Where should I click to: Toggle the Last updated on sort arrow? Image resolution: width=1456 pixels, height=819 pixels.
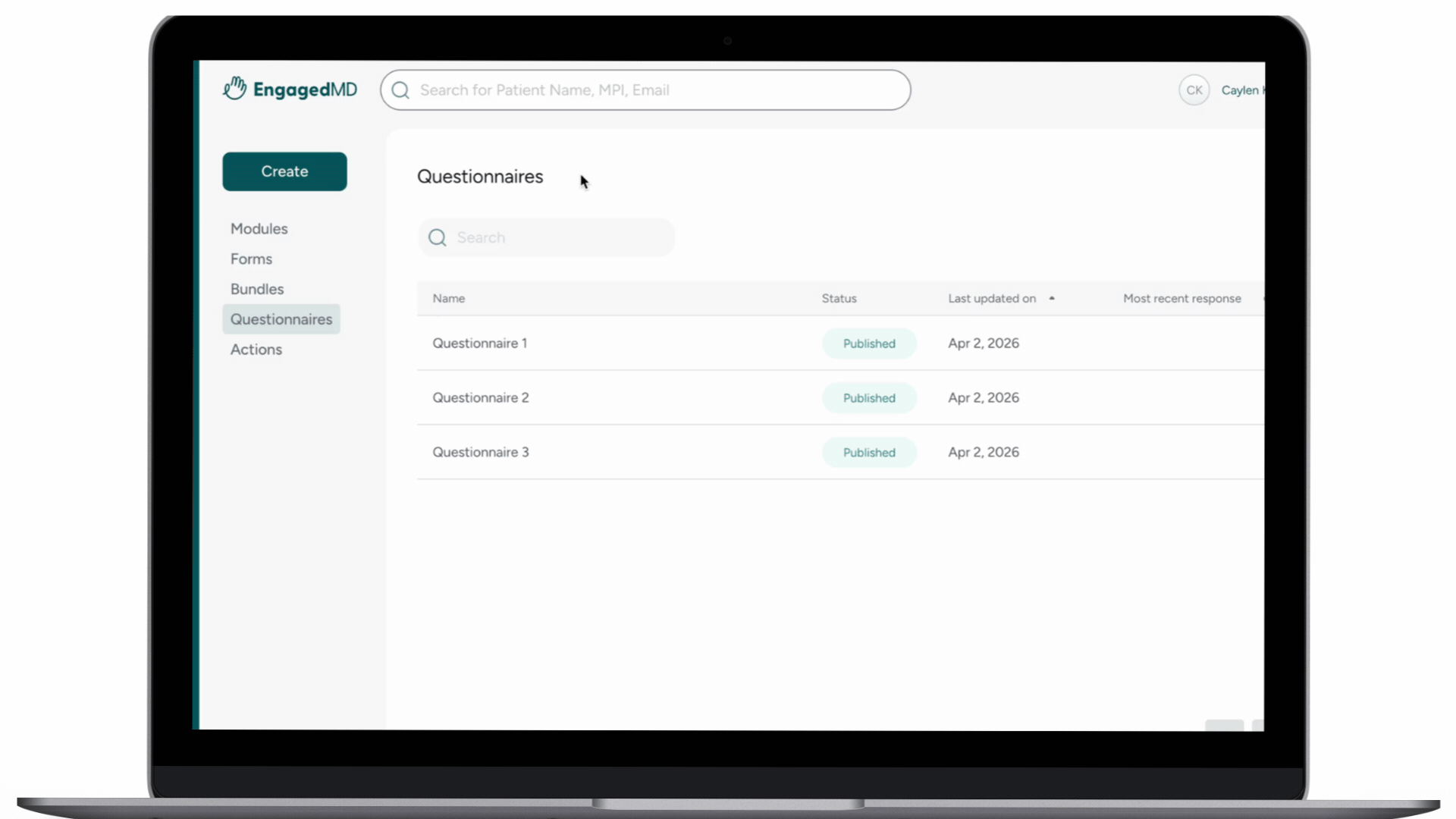tap(1052, 299)
